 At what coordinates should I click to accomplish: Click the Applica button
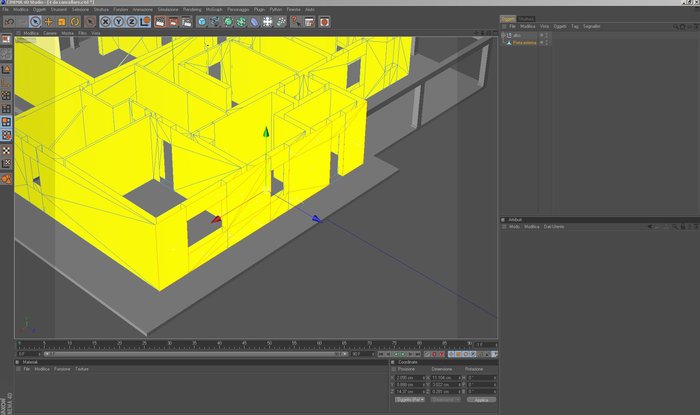(481, 399)
